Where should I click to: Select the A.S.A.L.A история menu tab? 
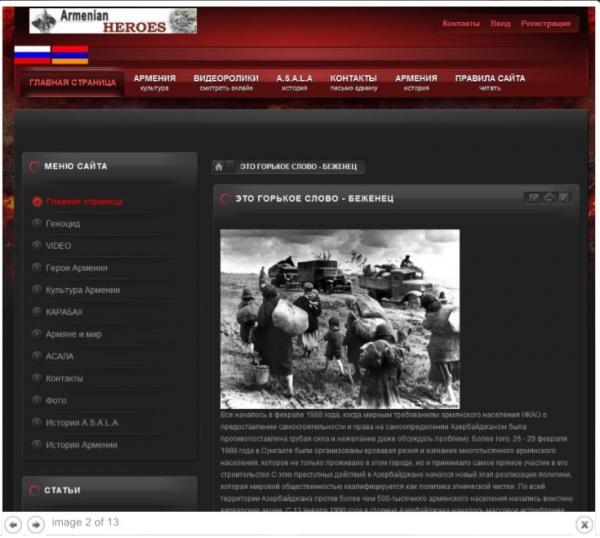[x=294, y=82]
